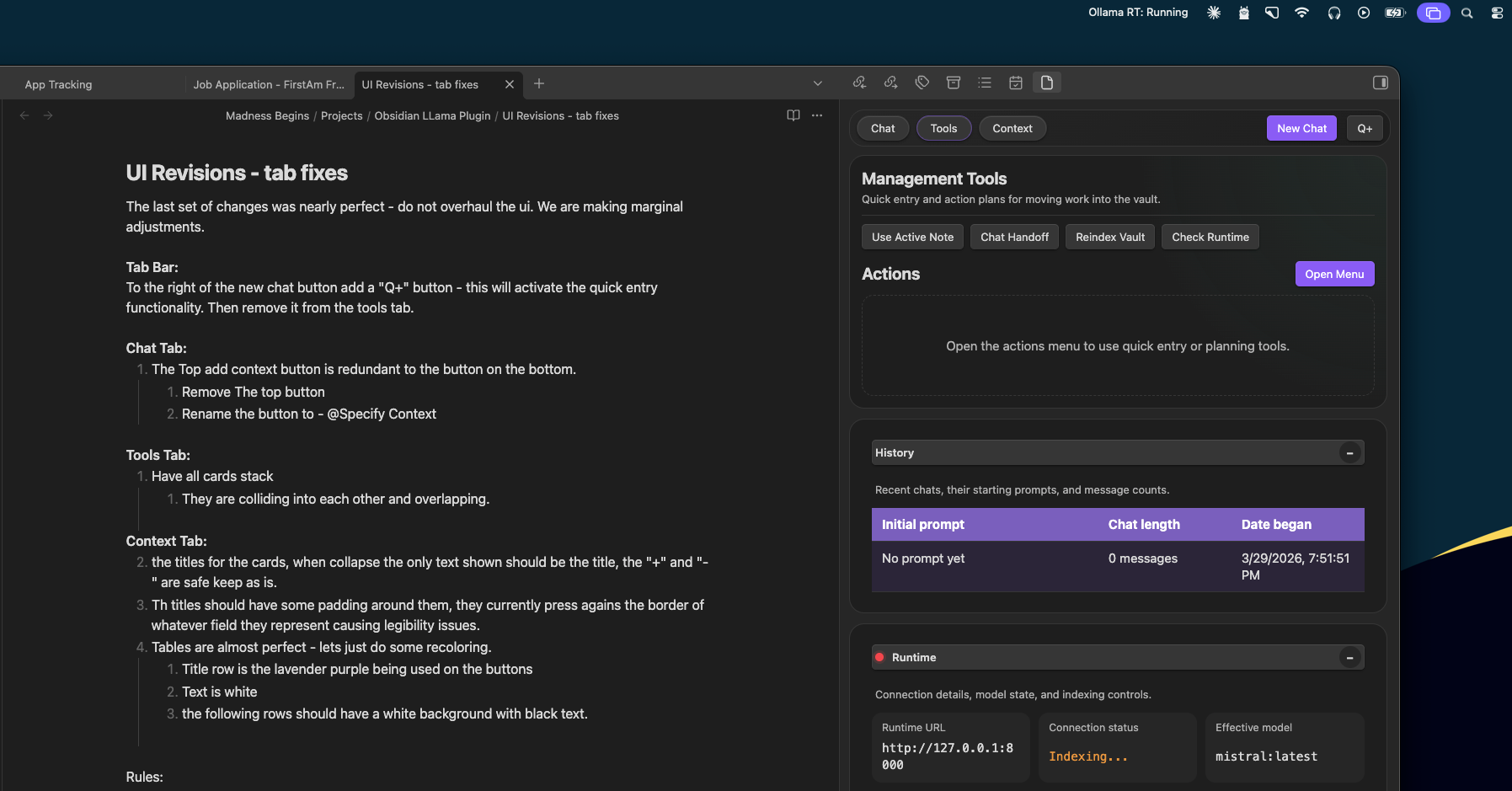
Task: Open the Ollama llama icon in menu bar
Action: tap(1244, 13)
